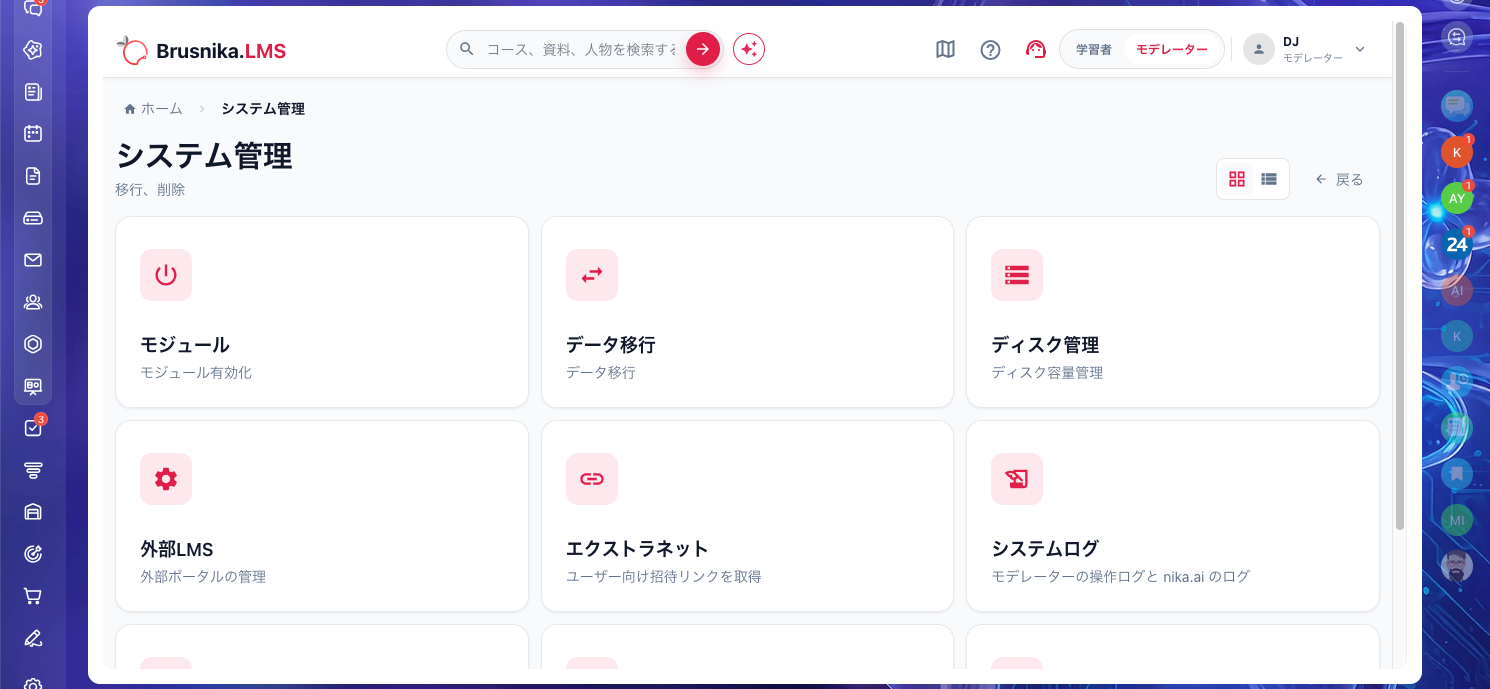1490x689 pixels.
Task: Open the calendar sidebar icon
Action: (33, 133)
